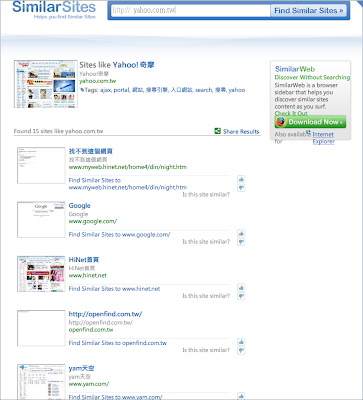Screen dimensions: 363x400
Task: Open the yam天空 result title
Action: [x=81, y=368]
